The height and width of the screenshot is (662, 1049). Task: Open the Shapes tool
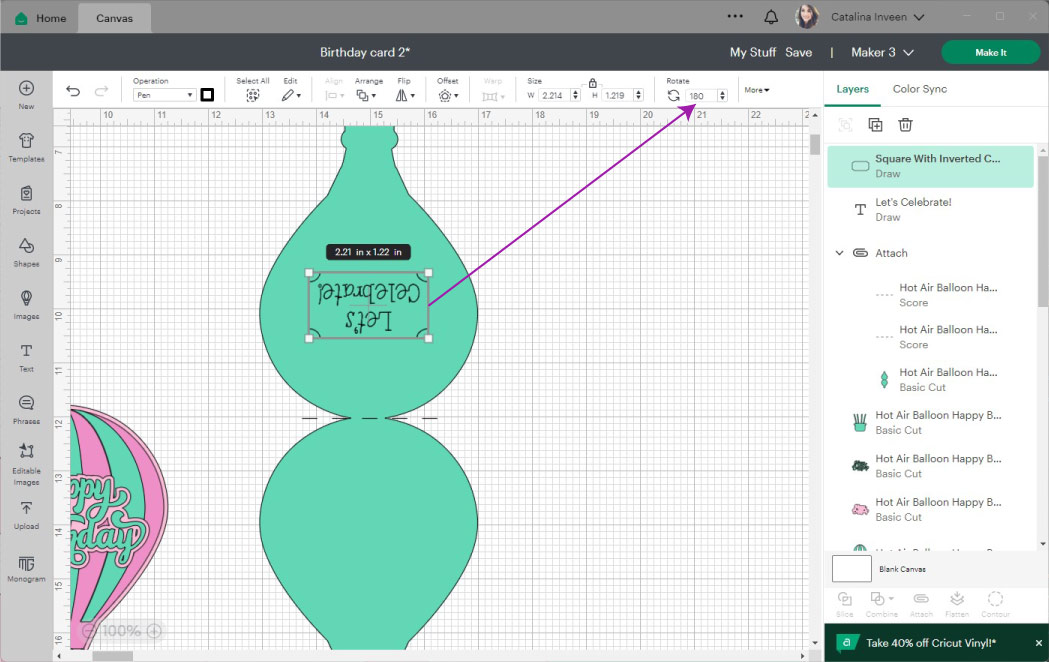[26, 252]
